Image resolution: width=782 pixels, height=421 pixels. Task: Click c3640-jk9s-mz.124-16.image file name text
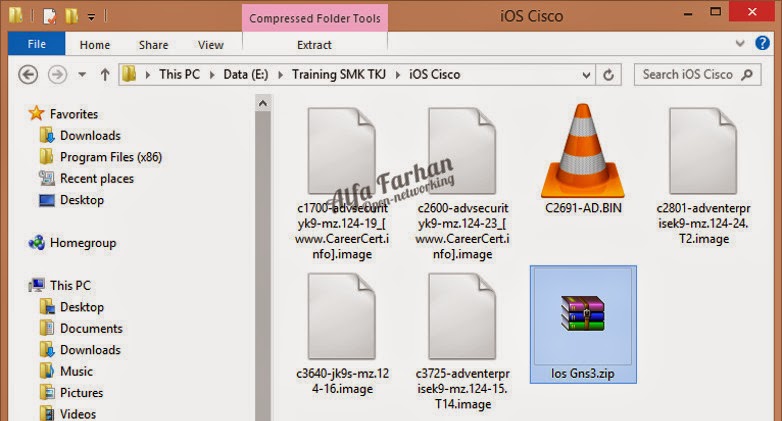click(342, 381)
